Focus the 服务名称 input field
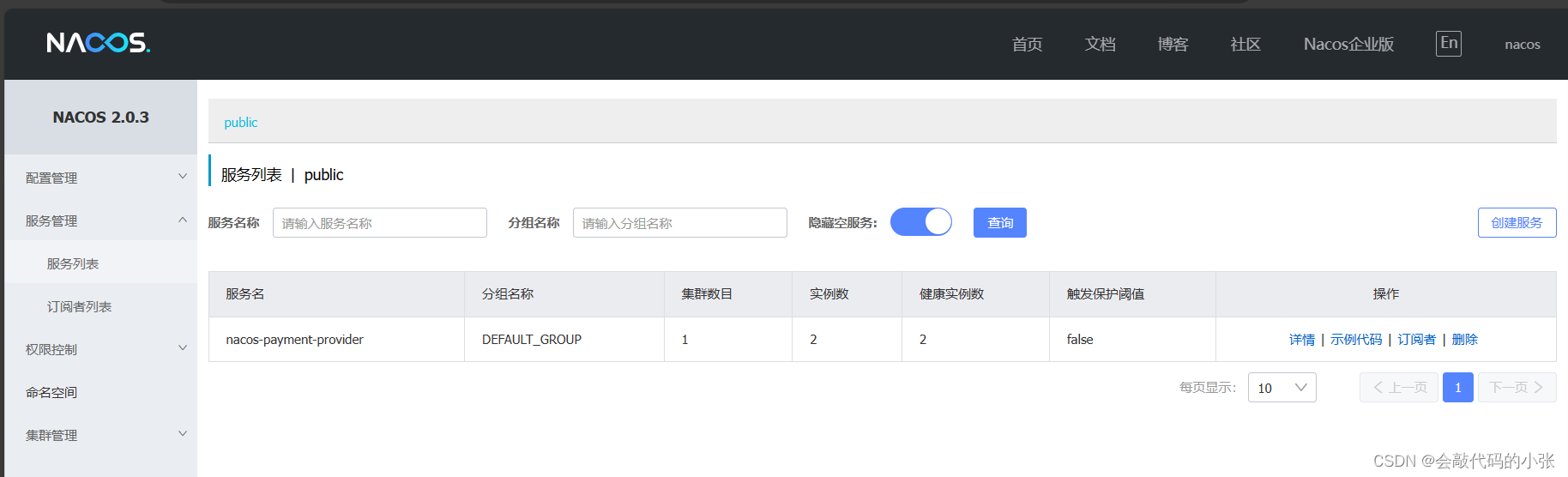This screenshot has height=477, width=1568. pos(380,223)
